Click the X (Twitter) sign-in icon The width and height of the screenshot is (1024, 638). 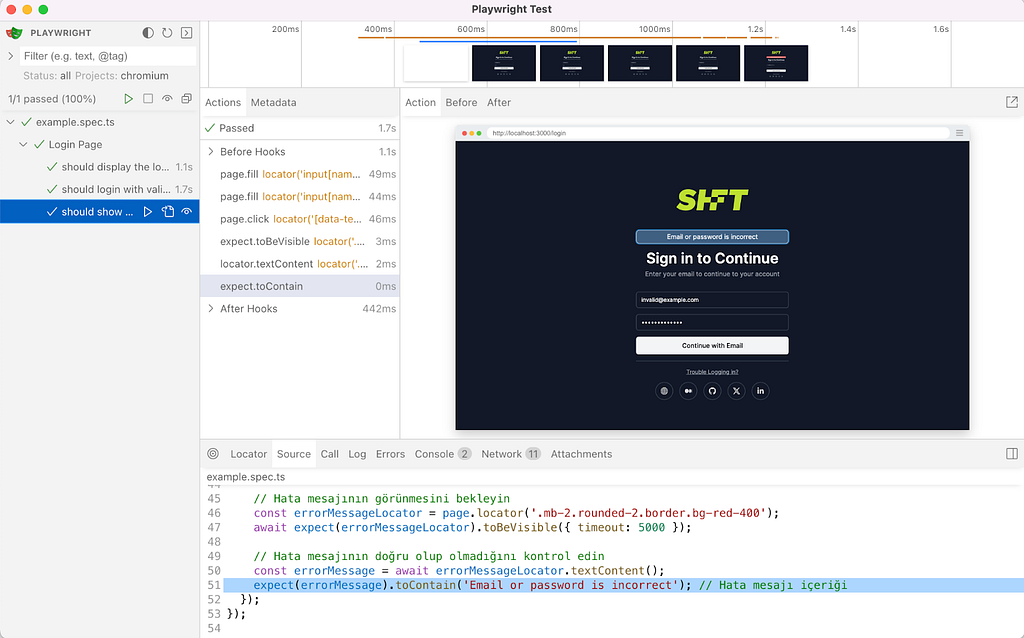coord(737,391)
